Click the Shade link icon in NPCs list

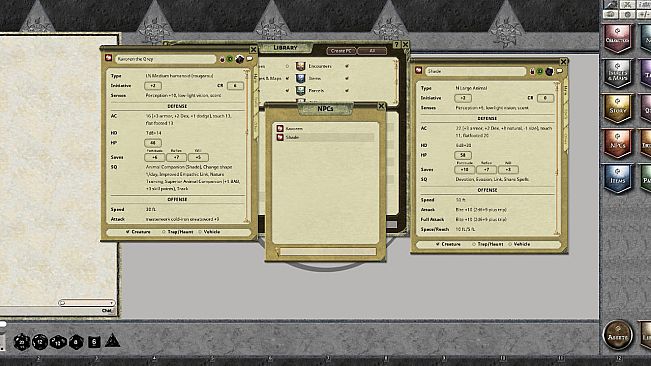point(280,137)
